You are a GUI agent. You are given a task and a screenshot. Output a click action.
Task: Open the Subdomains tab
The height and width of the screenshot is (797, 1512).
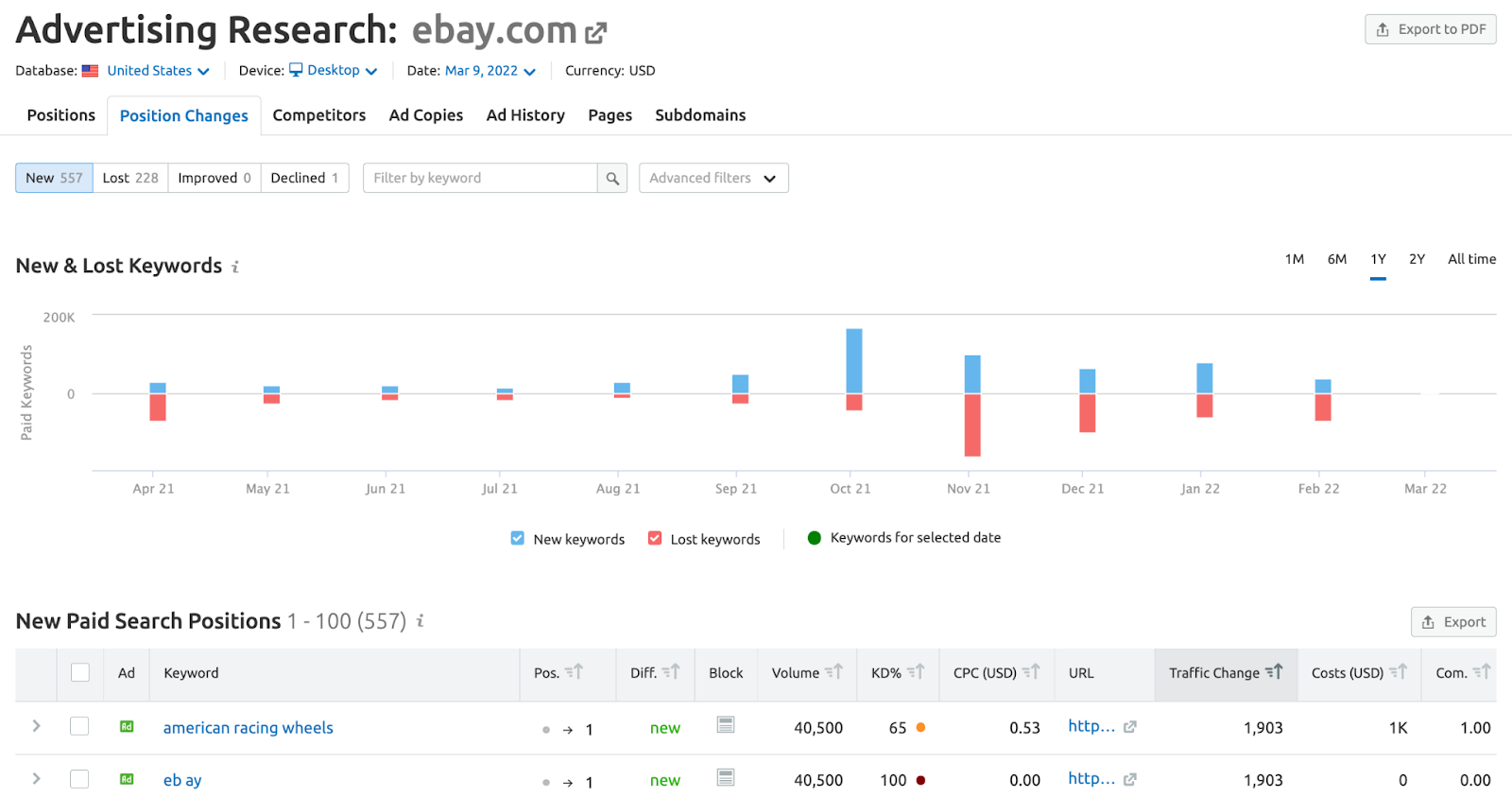[700, 115]
